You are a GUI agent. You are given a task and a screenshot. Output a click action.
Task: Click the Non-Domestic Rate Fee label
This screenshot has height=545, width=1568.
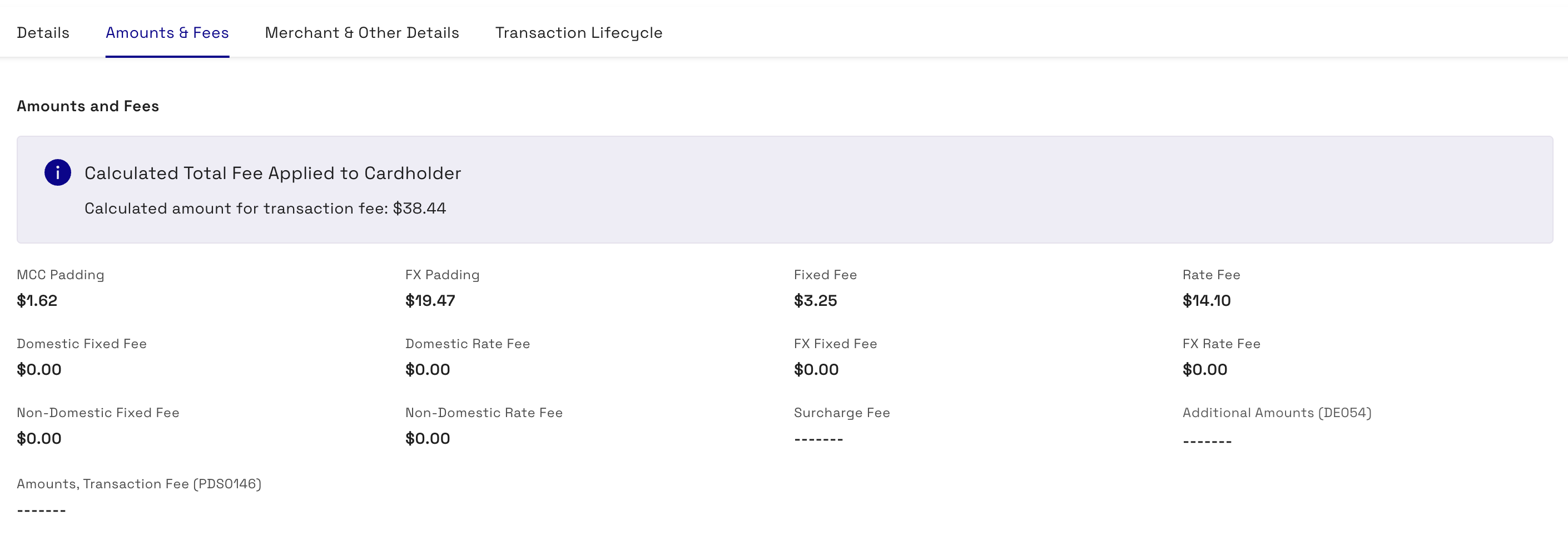tap(483, 412)
